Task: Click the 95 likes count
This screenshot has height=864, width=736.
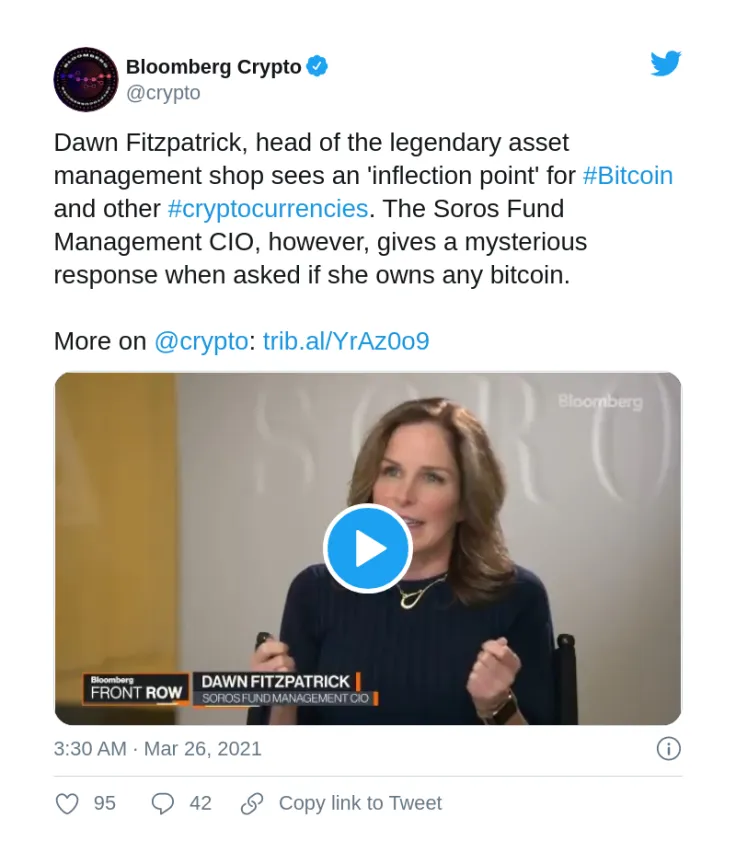Action: pyautogui.click(x=105, y=803)
